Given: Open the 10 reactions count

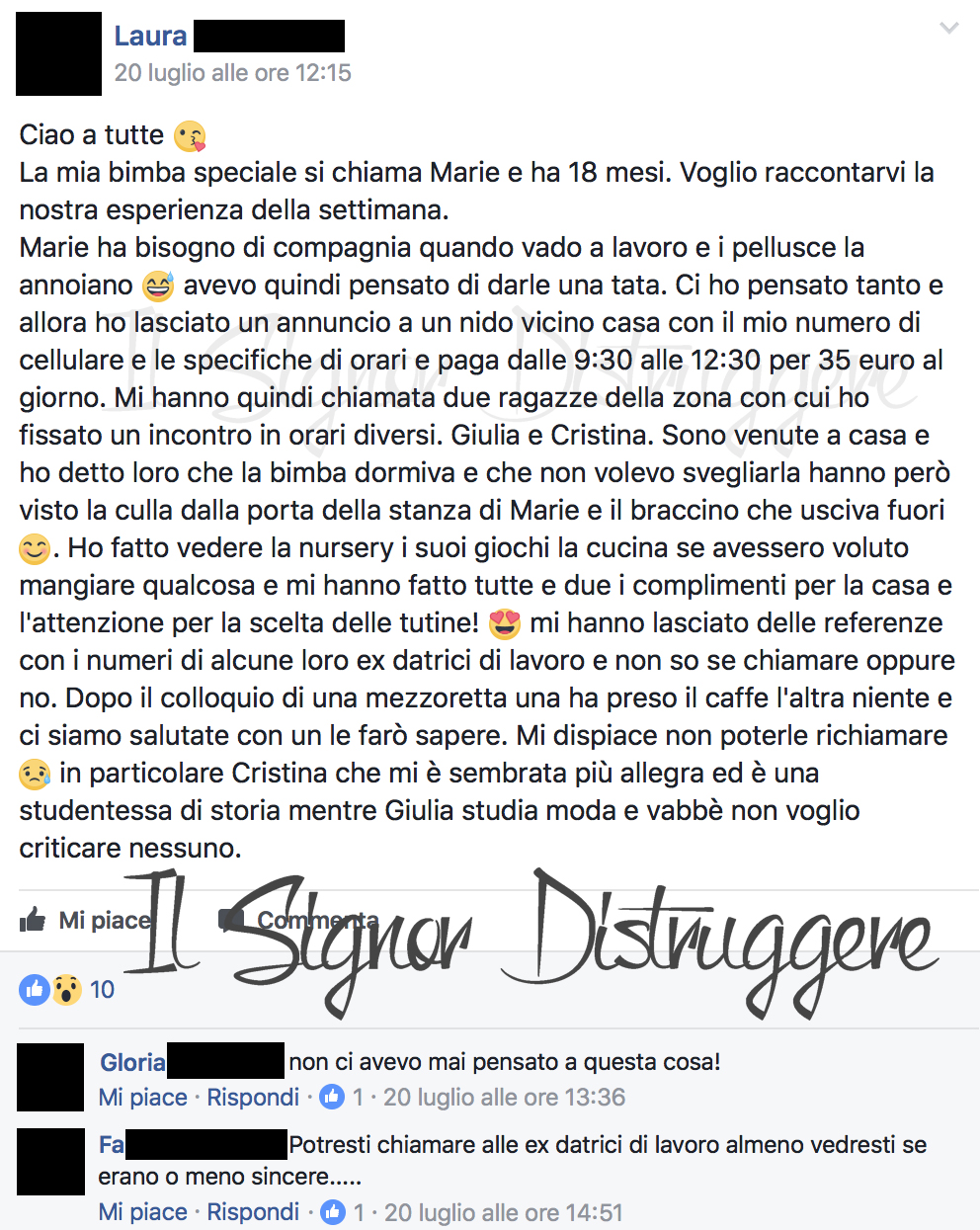Looking at the screenshot, I should [102, 989].
